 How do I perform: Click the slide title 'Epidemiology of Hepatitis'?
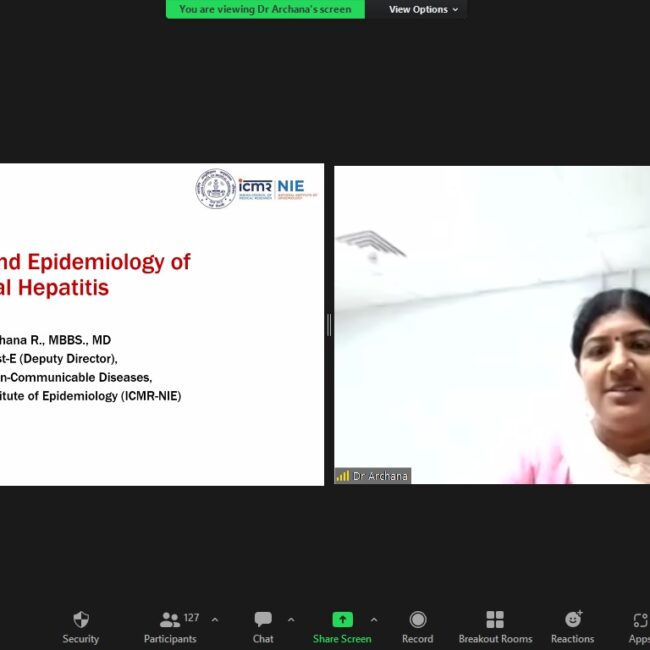click(95, 274)
